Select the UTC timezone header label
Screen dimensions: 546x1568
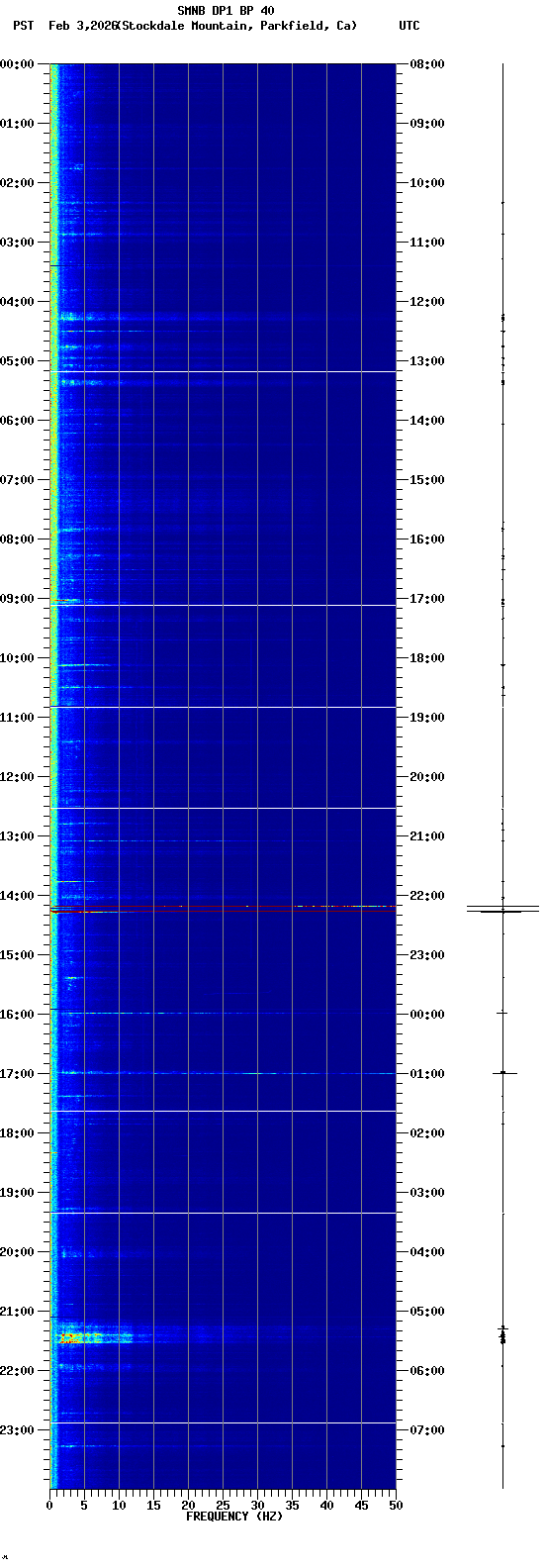pyautogui.click(x=409, y=26)
